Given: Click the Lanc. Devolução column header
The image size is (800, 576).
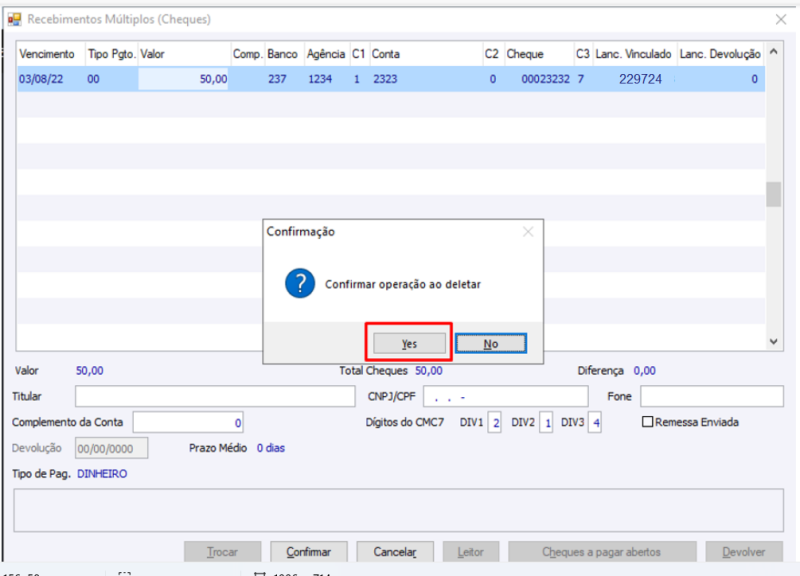Looking at the screenshot, I should [720, 54].
